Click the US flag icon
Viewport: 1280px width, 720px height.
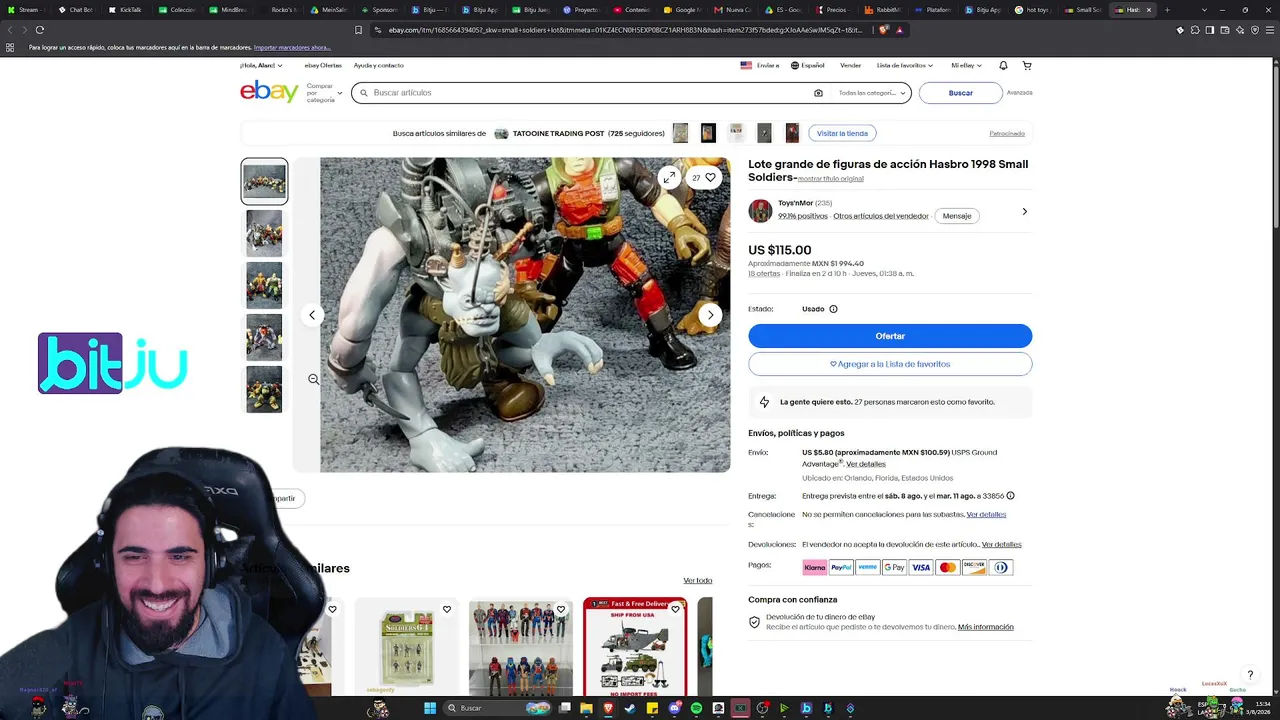[x=746, y=65]
